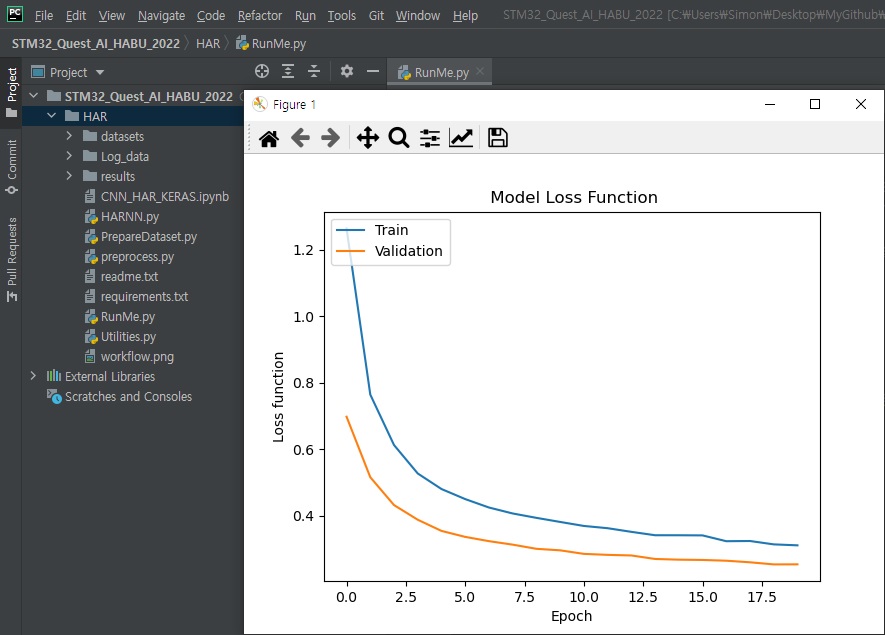Open the Project view dropdown
885x635 pixels.
100,72
